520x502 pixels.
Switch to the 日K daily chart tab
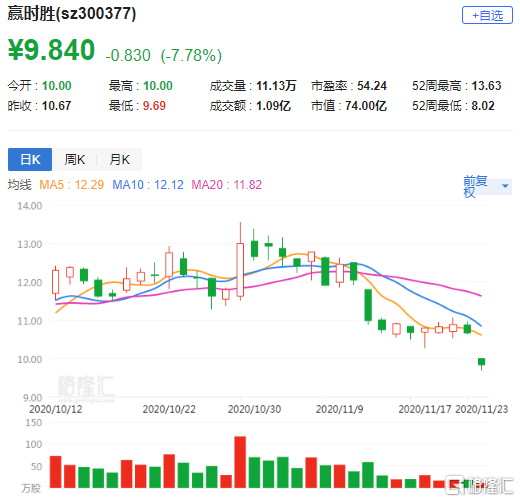click(x=30, y=159)
